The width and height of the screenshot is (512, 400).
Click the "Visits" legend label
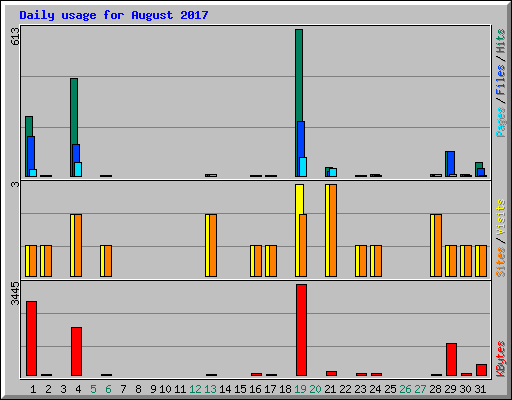(x=500, y=218)
